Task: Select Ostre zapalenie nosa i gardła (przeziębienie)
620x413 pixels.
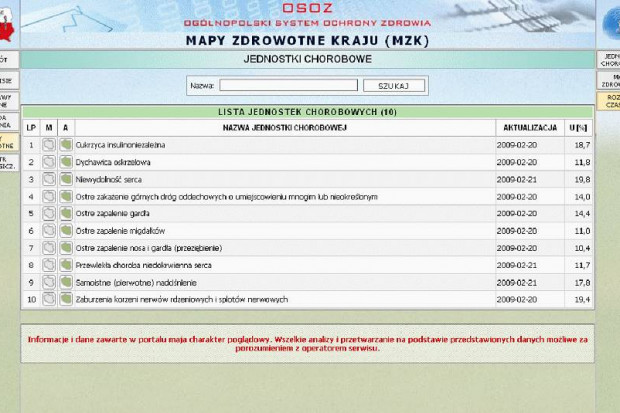Action: tap(149, 248)
